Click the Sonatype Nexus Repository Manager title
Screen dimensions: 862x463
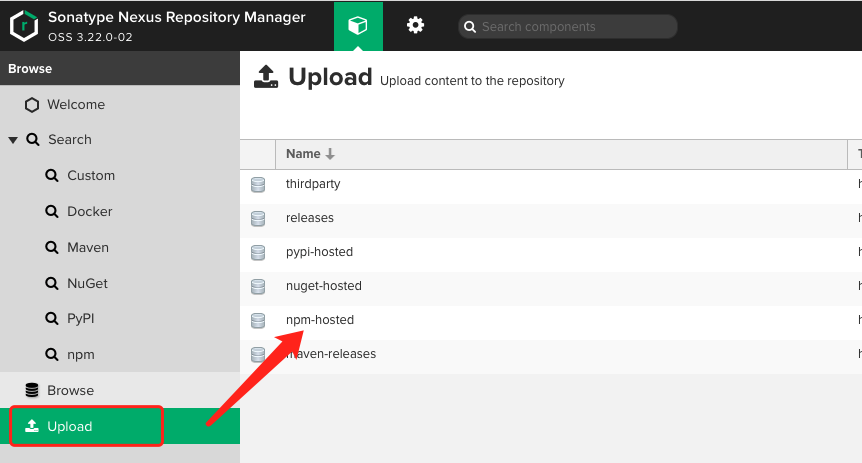(x=176, y=17)
